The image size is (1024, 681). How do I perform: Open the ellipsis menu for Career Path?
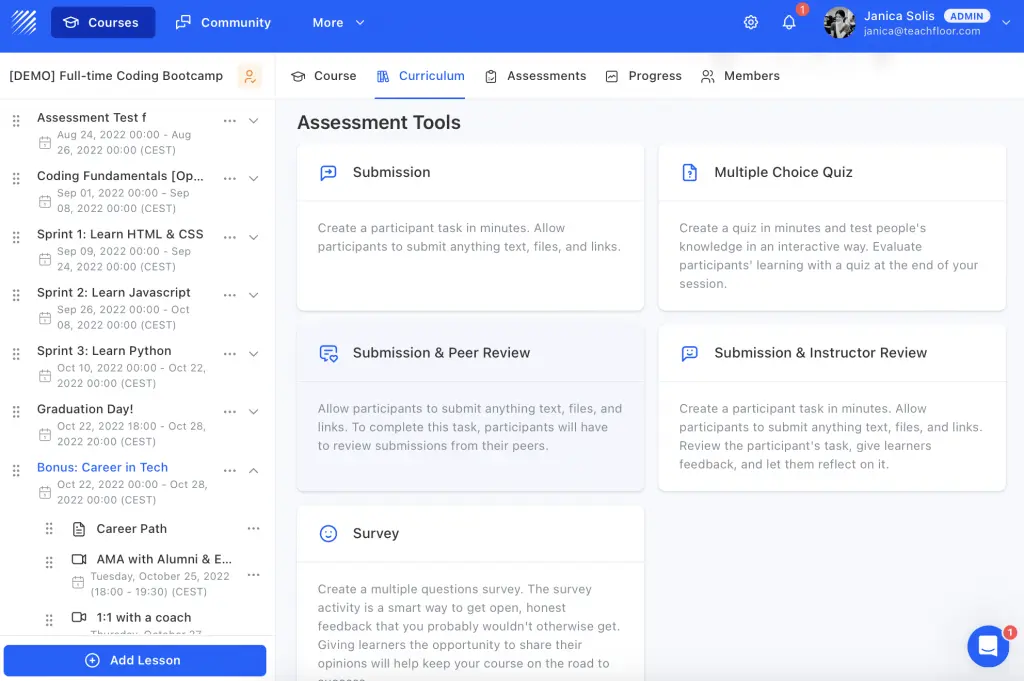[x=253, y=528]
